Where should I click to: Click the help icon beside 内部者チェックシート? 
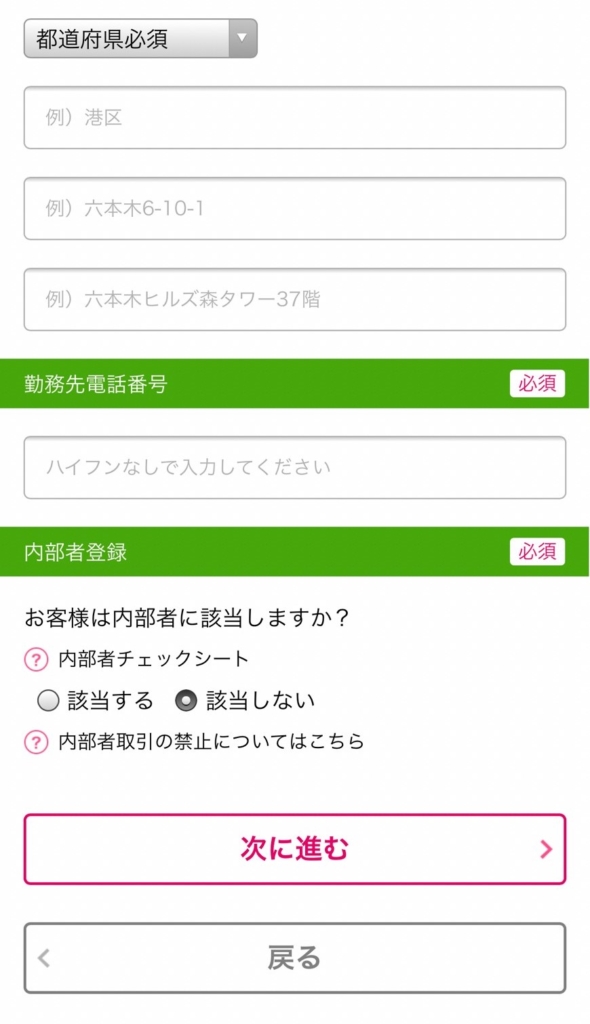coord(36,659)
